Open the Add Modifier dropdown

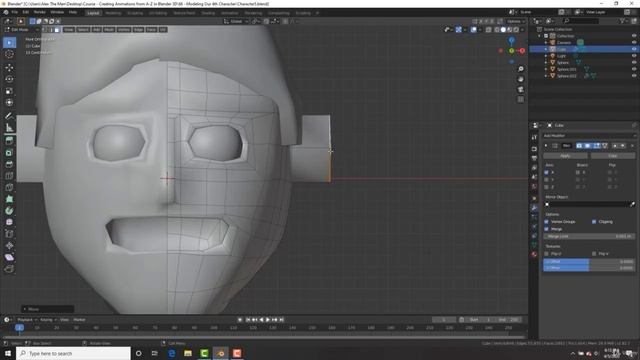tap(589, 136)
